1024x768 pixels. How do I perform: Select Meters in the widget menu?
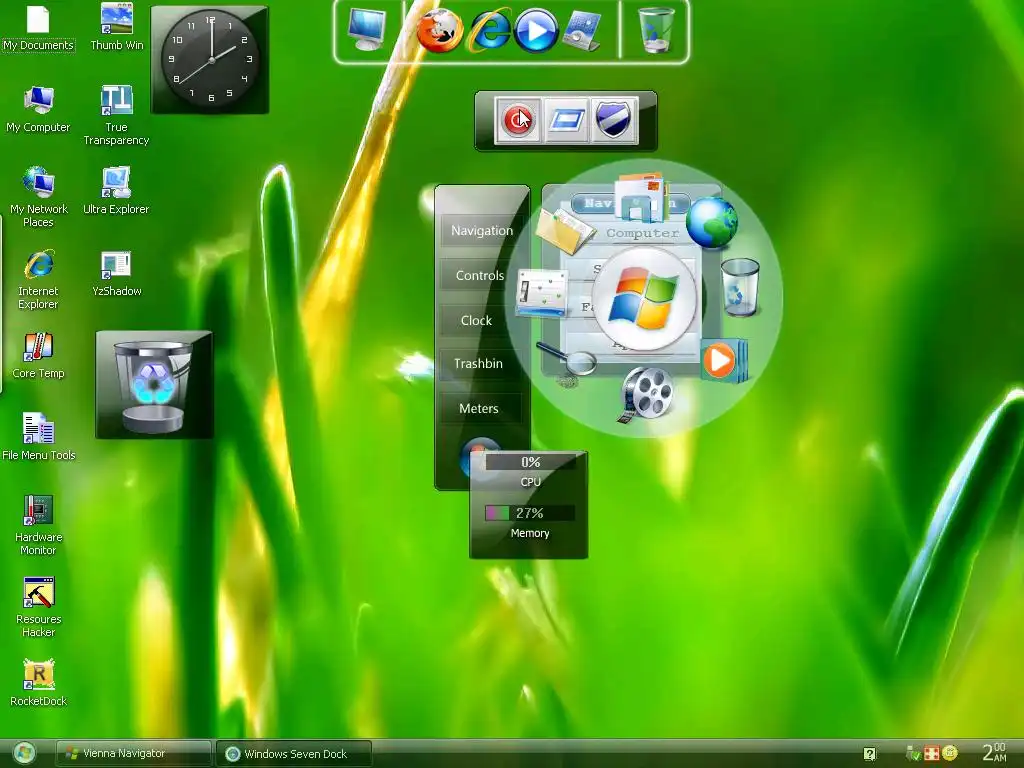(x=479, y=409)
